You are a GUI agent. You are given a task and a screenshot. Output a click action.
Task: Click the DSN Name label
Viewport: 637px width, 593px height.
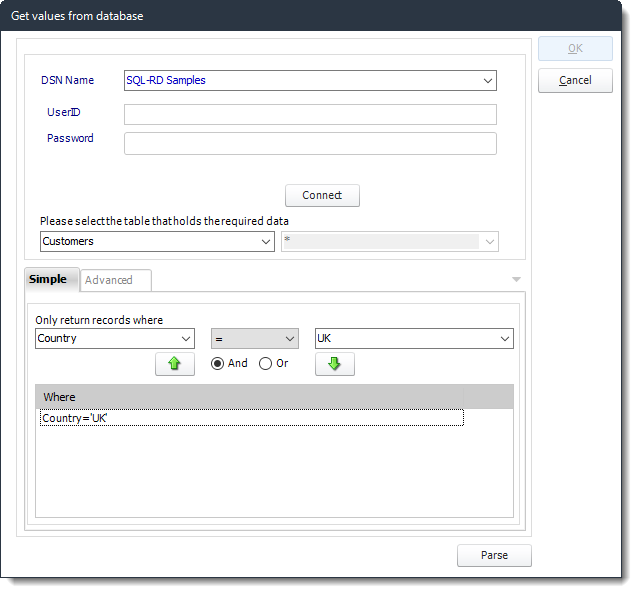[x=67, y=80]
